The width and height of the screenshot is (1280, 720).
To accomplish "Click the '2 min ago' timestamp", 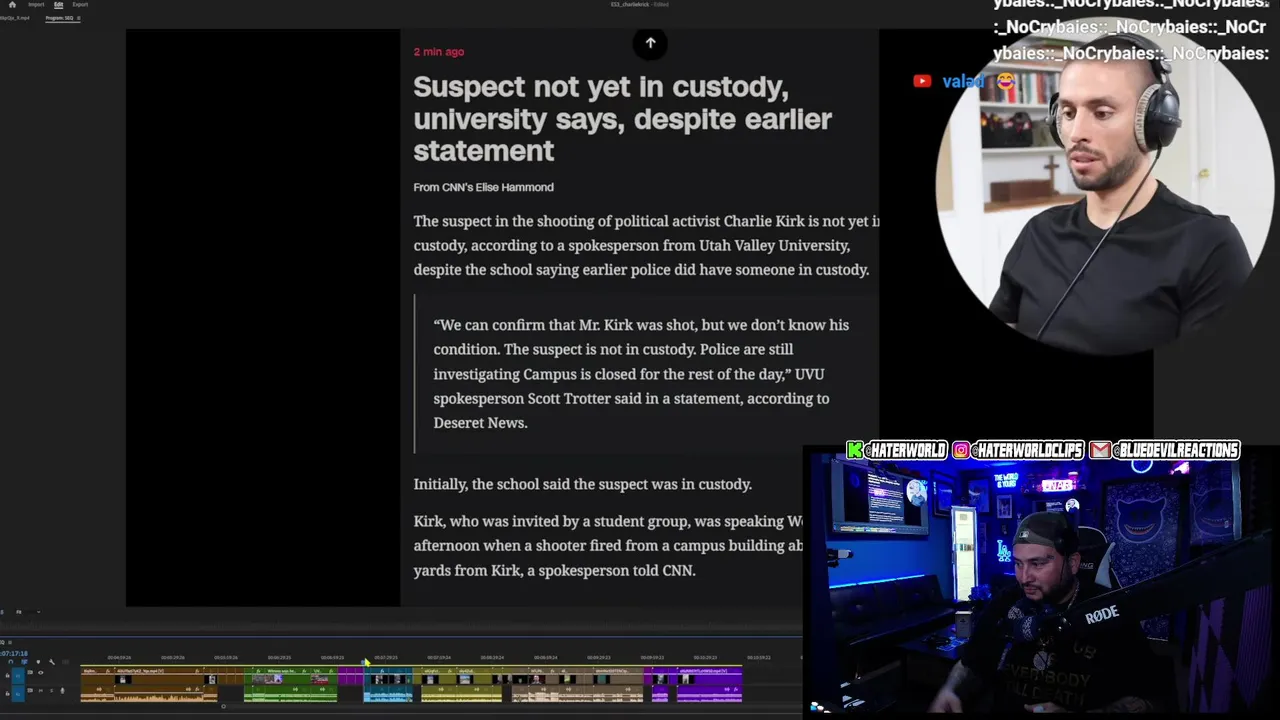I will [x=439, y=52].
